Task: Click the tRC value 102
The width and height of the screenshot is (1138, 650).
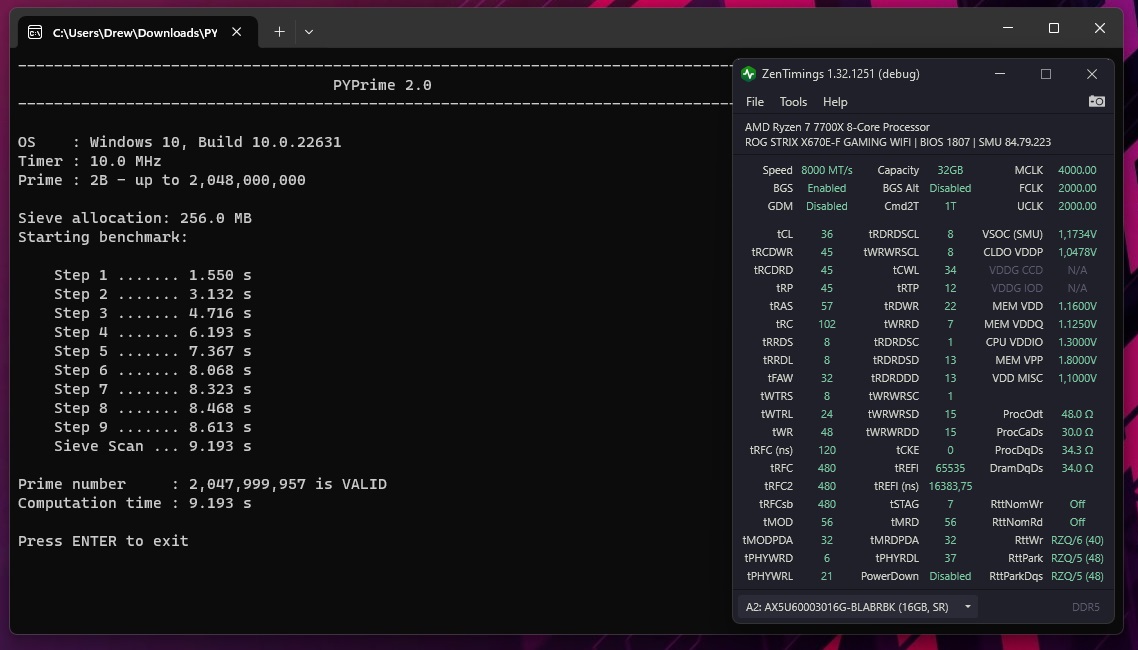Action: (x=827, y=324)
